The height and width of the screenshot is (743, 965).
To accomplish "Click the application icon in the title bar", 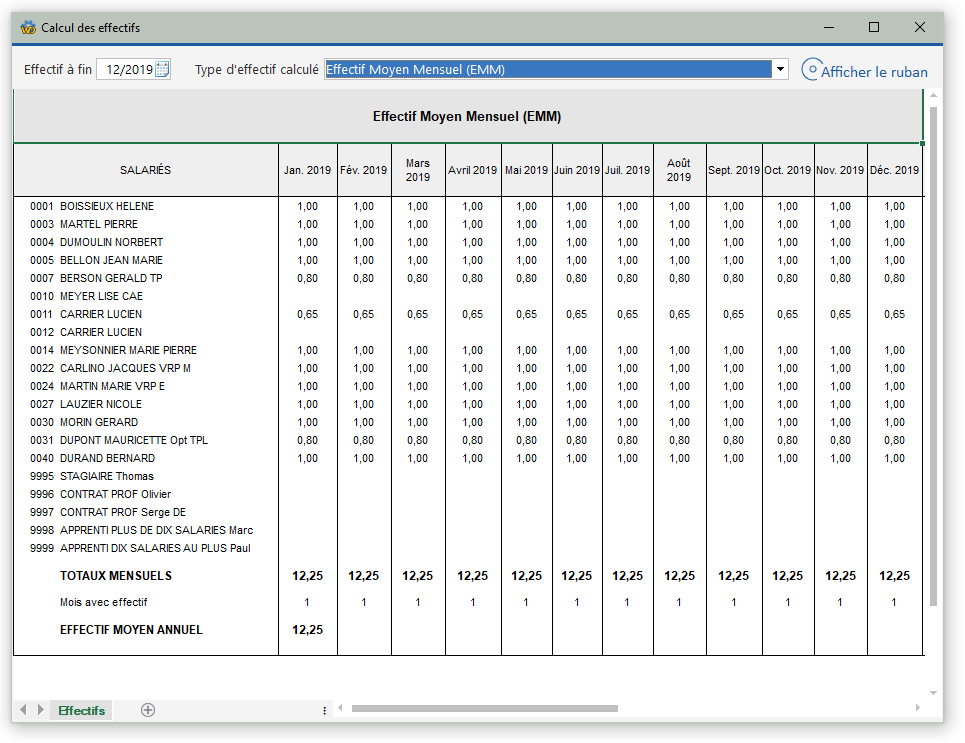I will click(x=28, y=27).
